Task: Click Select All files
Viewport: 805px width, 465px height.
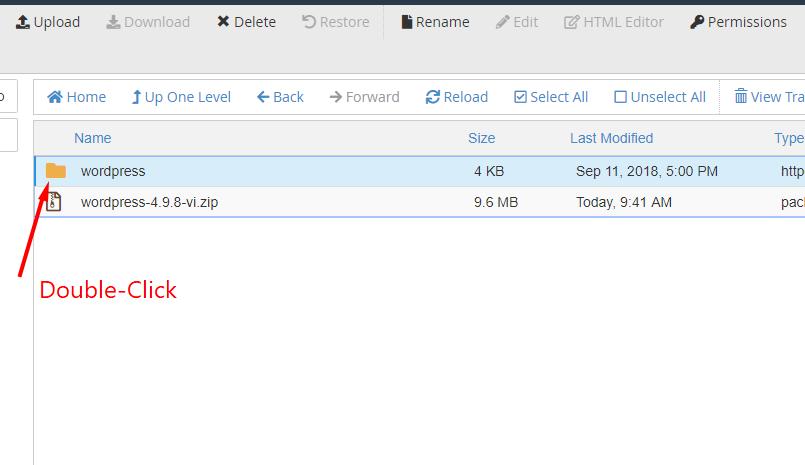Action: 551,97
